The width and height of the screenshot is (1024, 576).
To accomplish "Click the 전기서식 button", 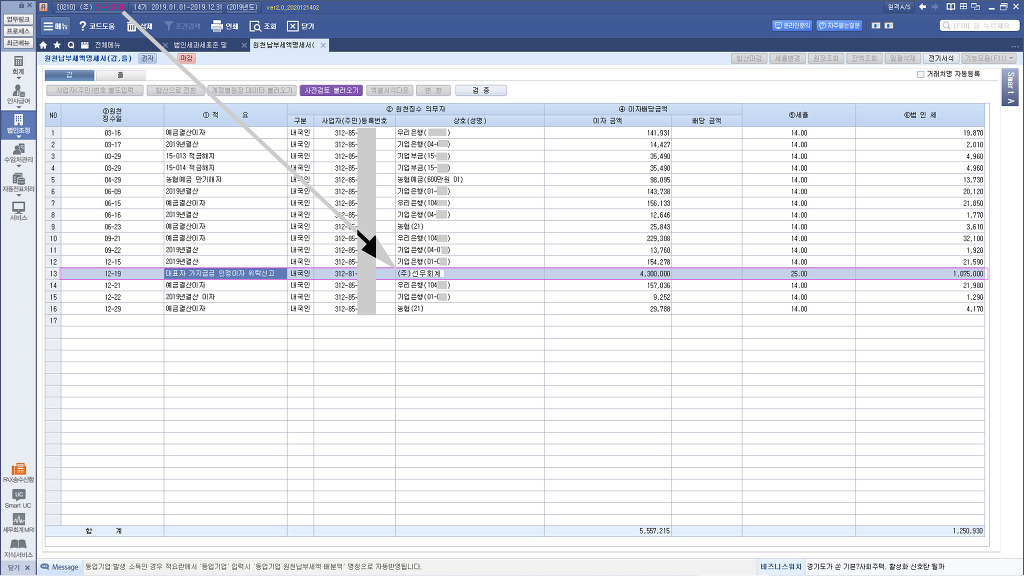I will point(940,59).
